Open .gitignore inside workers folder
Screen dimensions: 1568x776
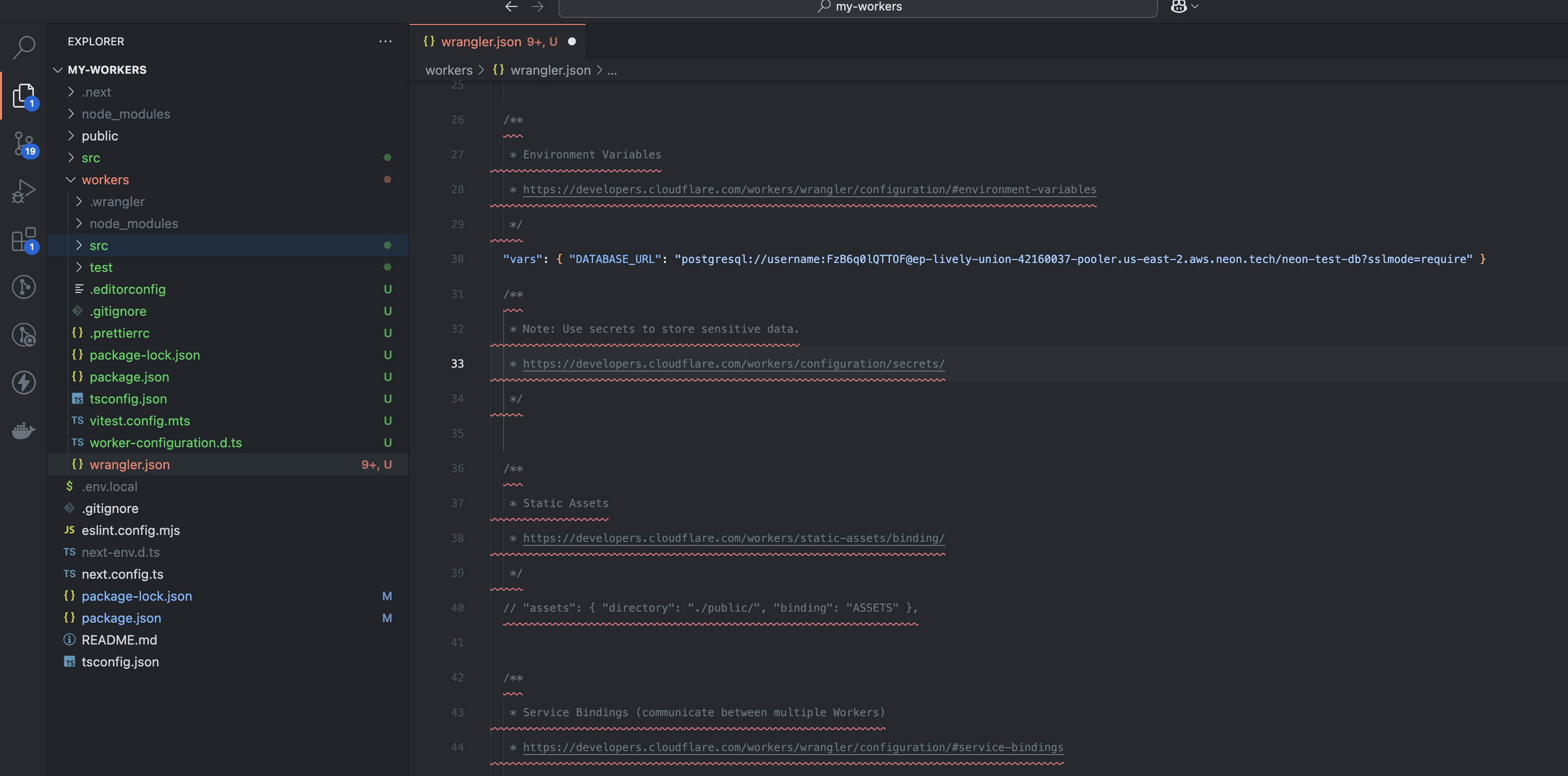228,311
